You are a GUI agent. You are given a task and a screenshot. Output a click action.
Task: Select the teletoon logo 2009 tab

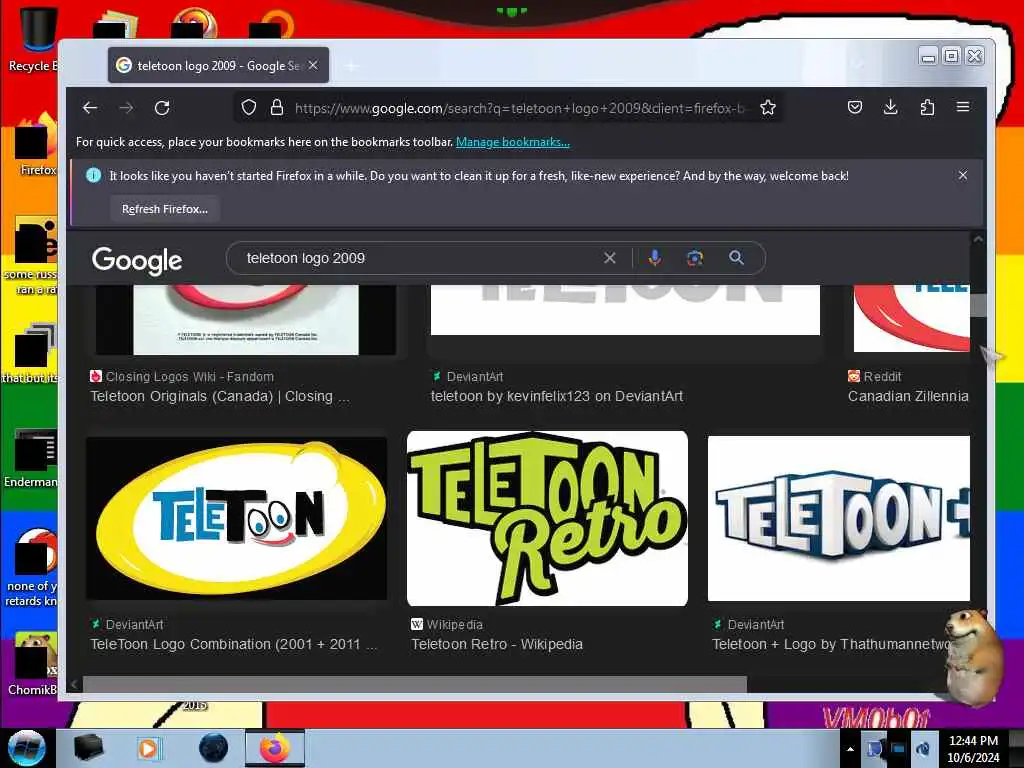tap(218, 65)
